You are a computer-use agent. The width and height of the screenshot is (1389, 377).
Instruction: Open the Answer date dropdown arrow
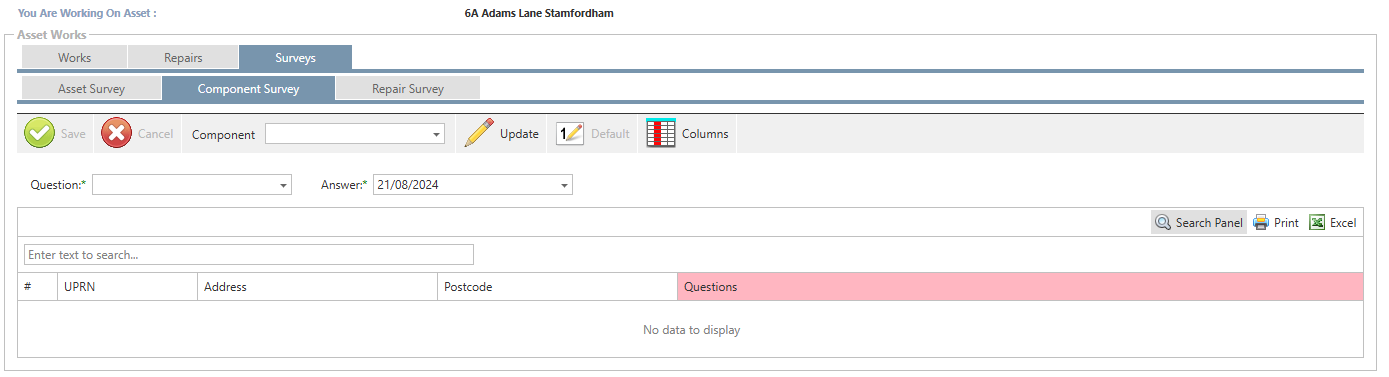point(565,186)
